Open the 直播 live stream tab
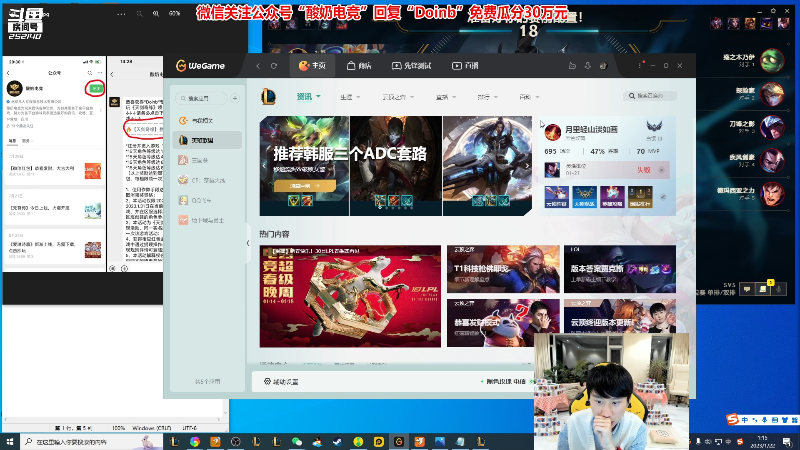 [x=465, y=66]
